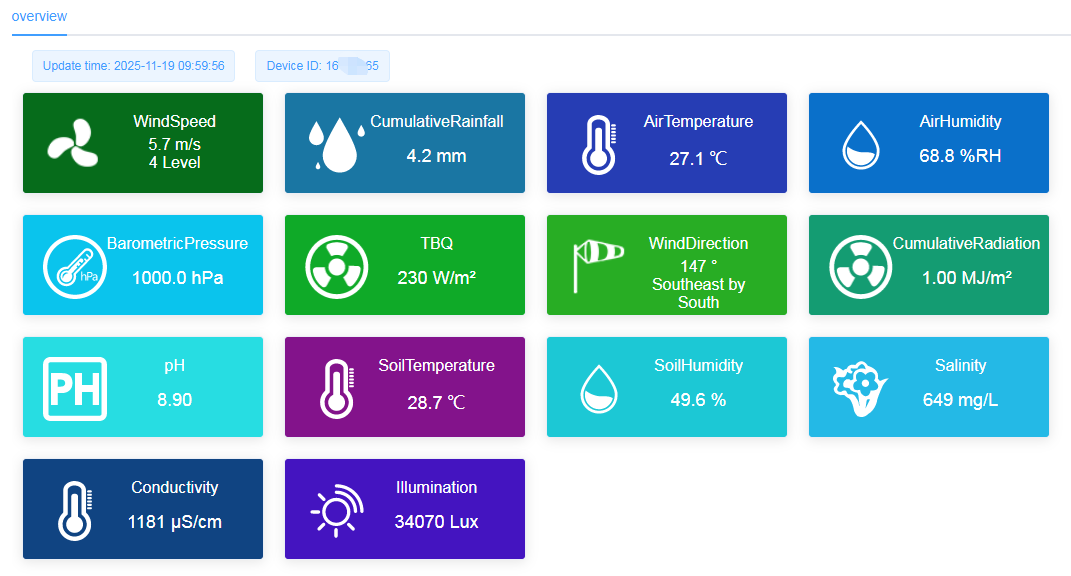Click the thermometer icon on SoilTemperature card
The height and width of the screenshot is (576, 1071).
[x=335, y=386]
